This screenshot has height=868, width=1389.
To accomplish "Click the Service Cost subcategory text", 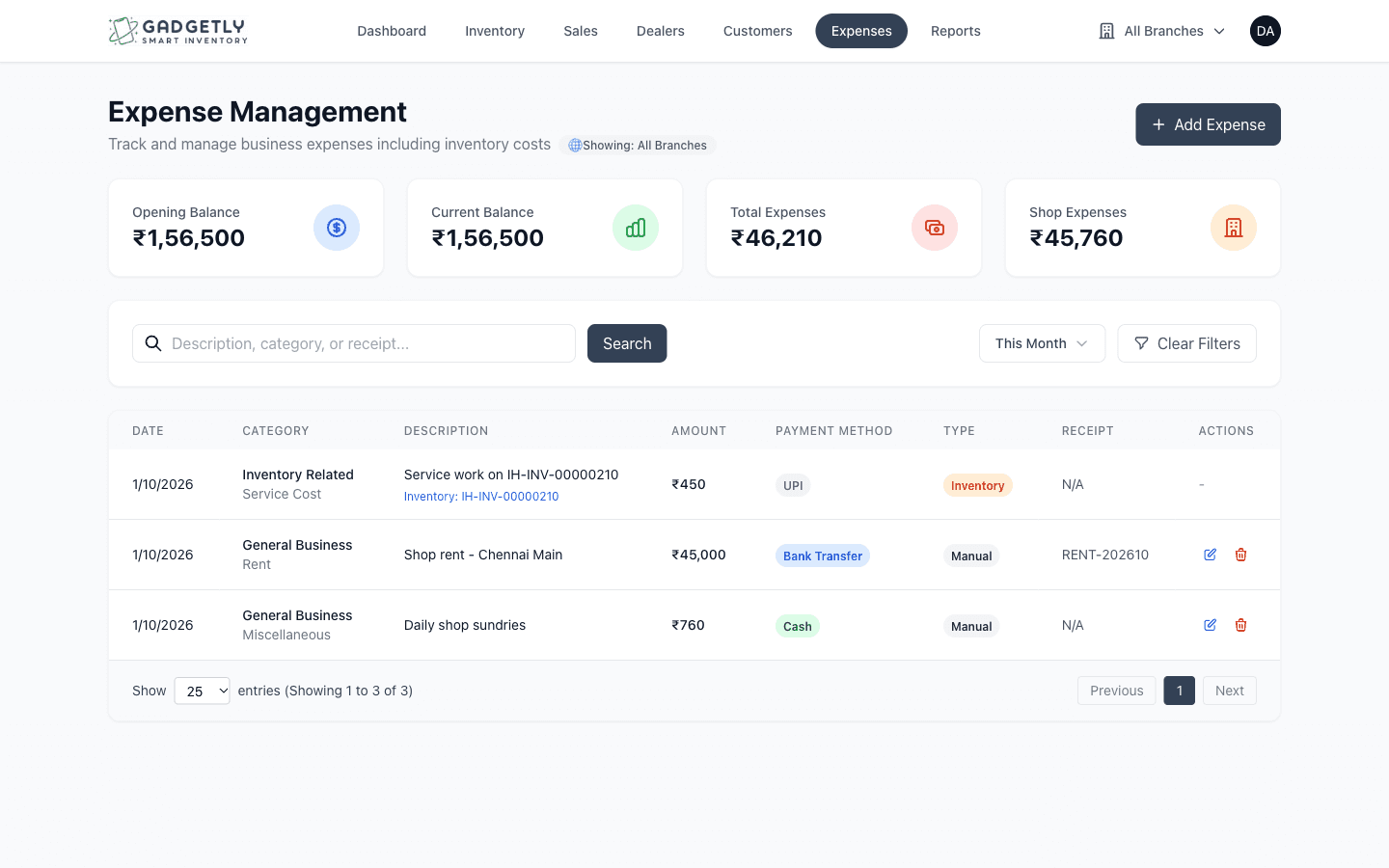I will (x=282, y=494).
